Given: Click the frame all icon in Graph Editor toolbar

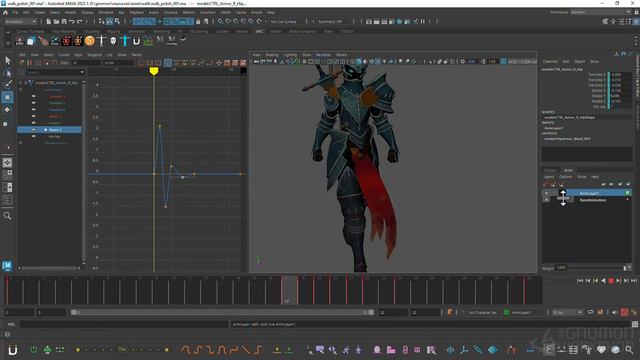Looking at the screenshot, I should 141,63.
